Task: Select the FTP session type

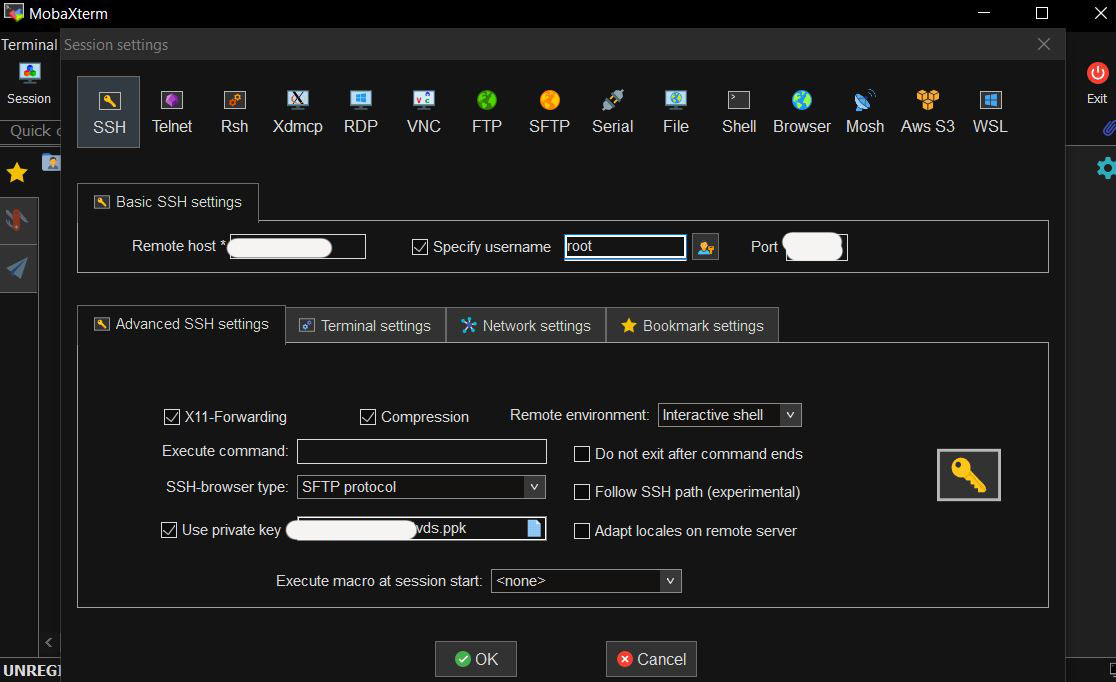Action: [x=487, y=112]
